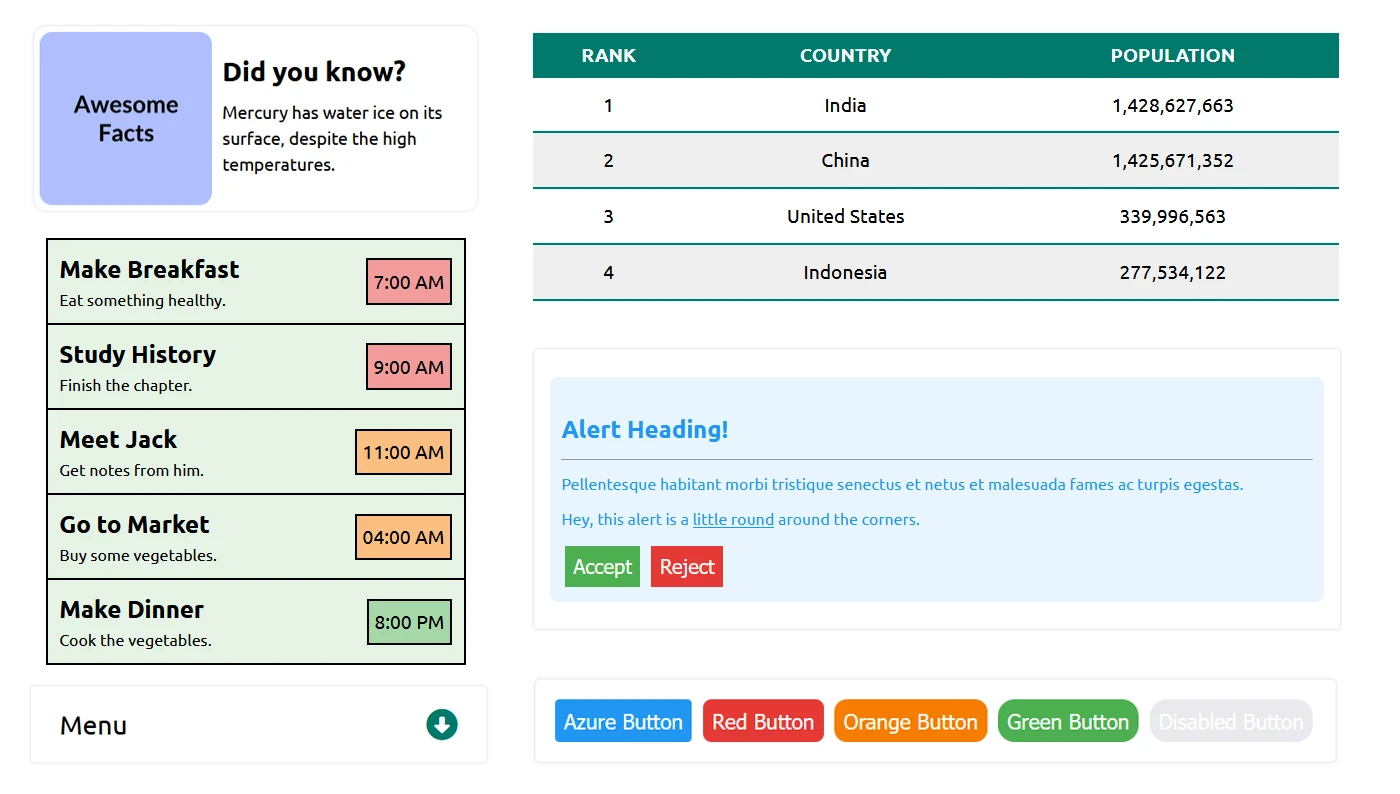The height and width of the screenshot is (794, 1400).
Task: Click the POPULATION column header
Action: (x=1172, y=56)
